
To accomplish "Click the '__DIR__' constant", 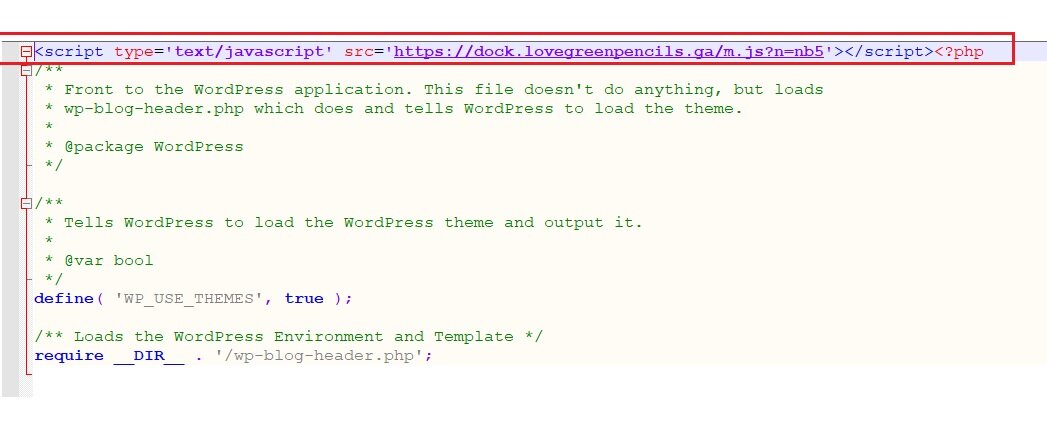I will (x=149, y=355).
